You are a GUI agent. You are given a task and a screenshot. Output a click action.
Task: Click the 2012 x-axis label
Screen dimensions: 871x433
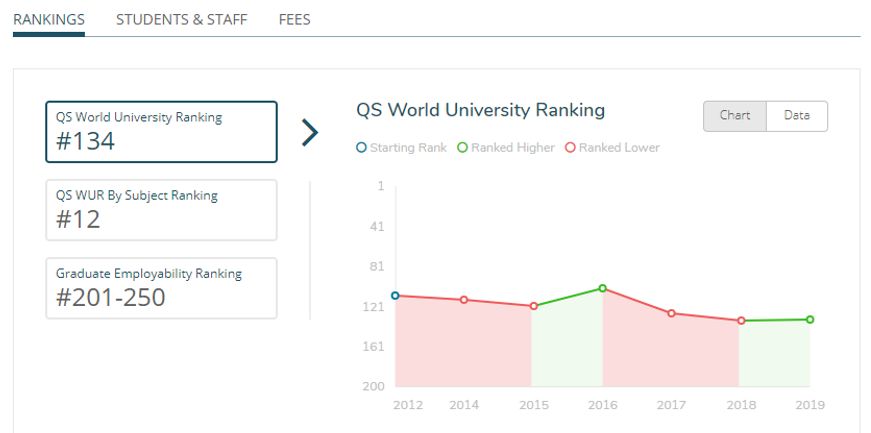pyautogui.click(x=408, y=405)
